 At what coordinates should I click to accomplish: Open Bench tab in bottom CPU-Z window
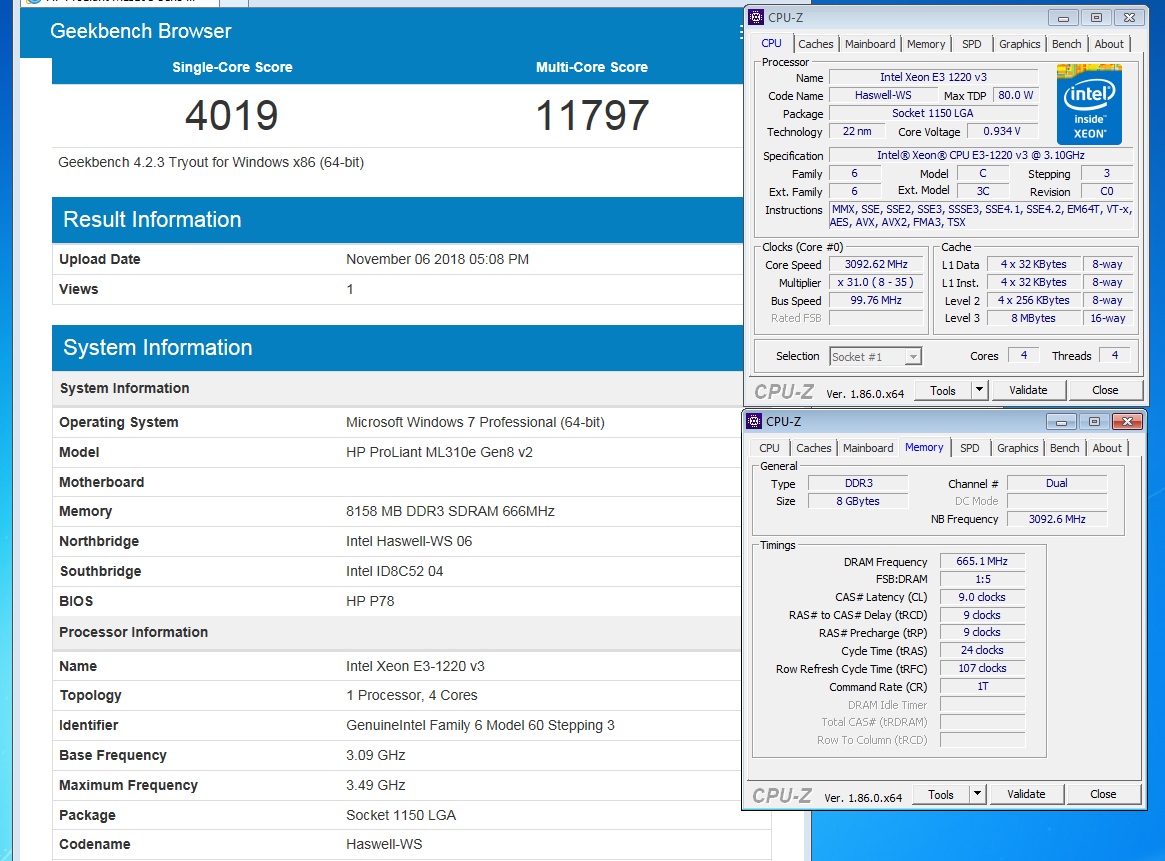click(1064, 448)
